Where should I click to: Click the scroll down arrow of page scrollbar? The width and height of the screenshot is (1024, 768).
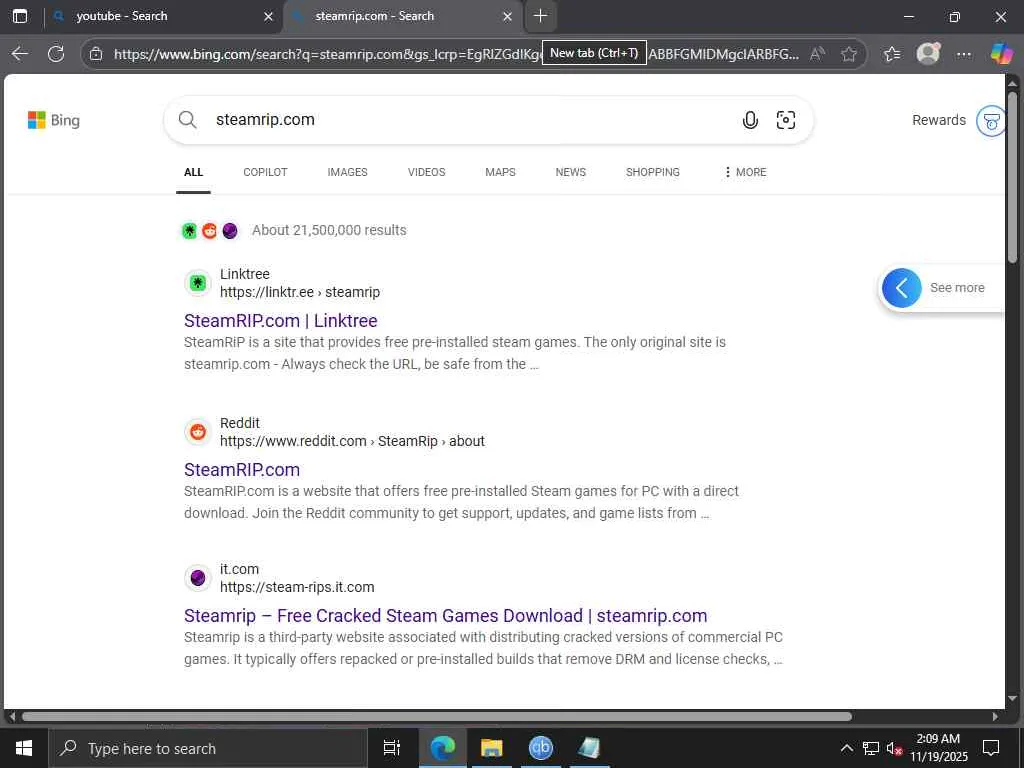click(1013, 699)
